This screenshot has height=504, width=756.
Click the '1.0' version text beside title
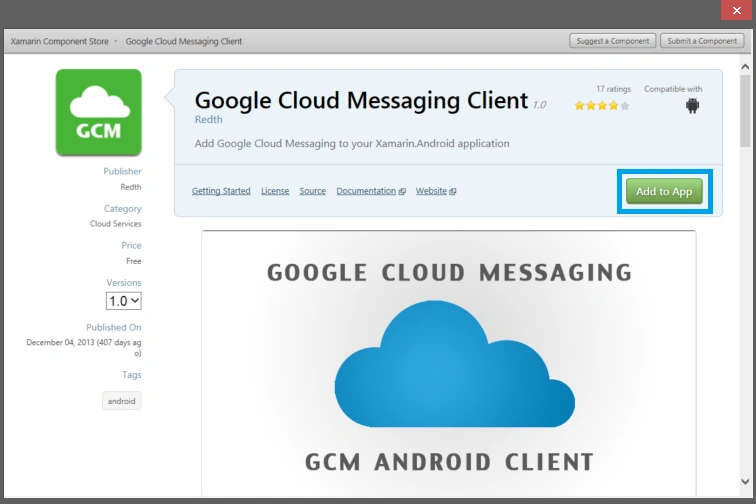tap(540, 105)
